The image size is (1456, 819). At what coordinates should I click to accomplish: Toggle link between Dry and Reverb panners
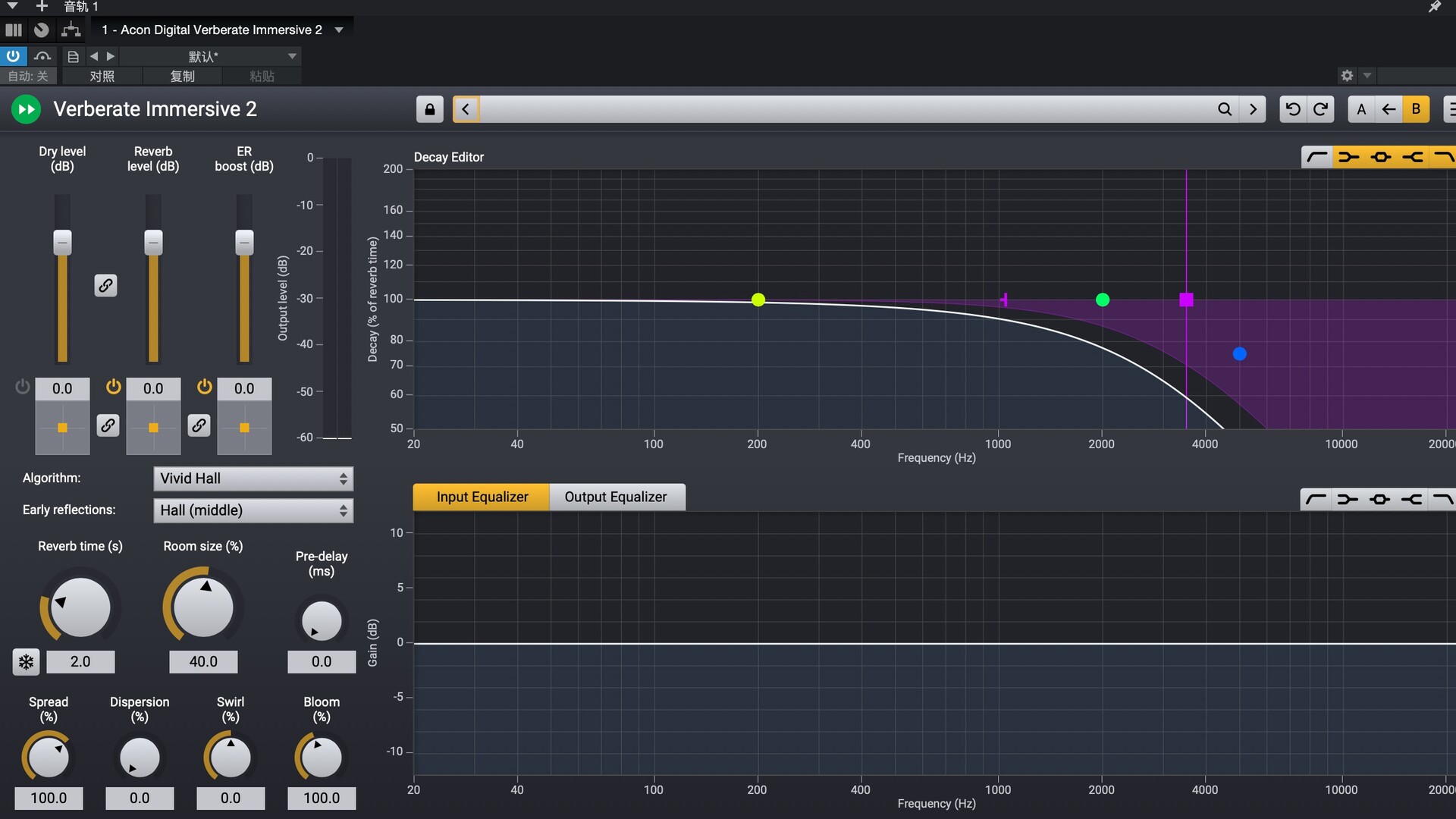pos(108,425)
